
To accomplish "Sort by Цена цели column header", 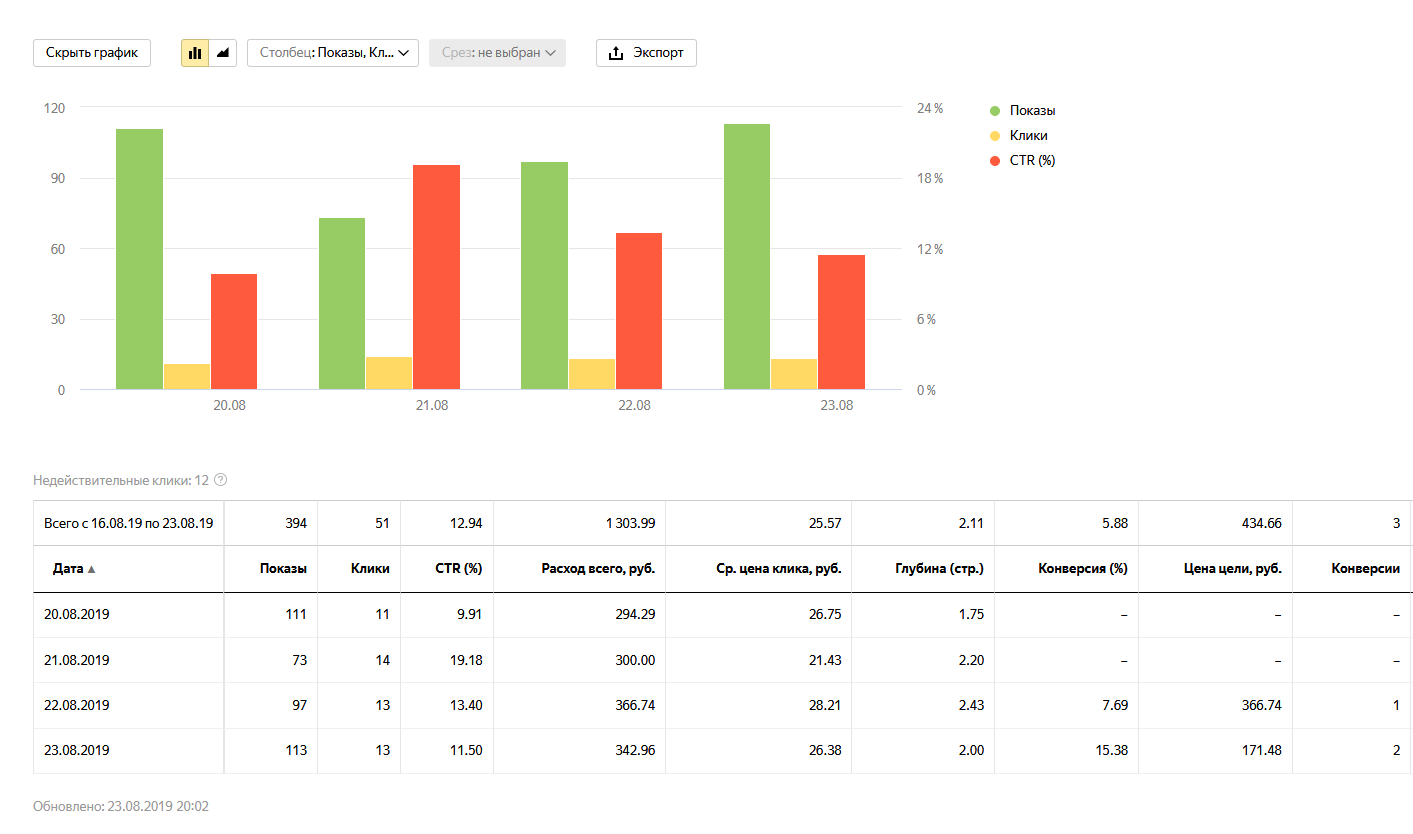I will [1232, 569].
